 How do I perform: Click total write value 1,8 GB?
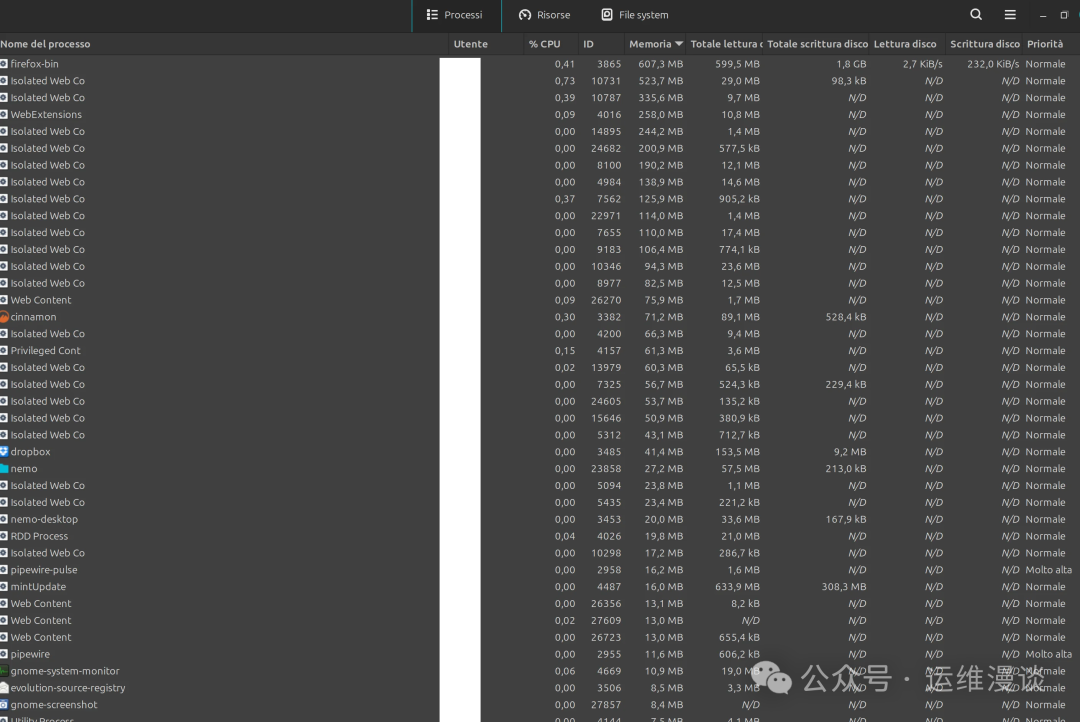(x=851, y=64)
